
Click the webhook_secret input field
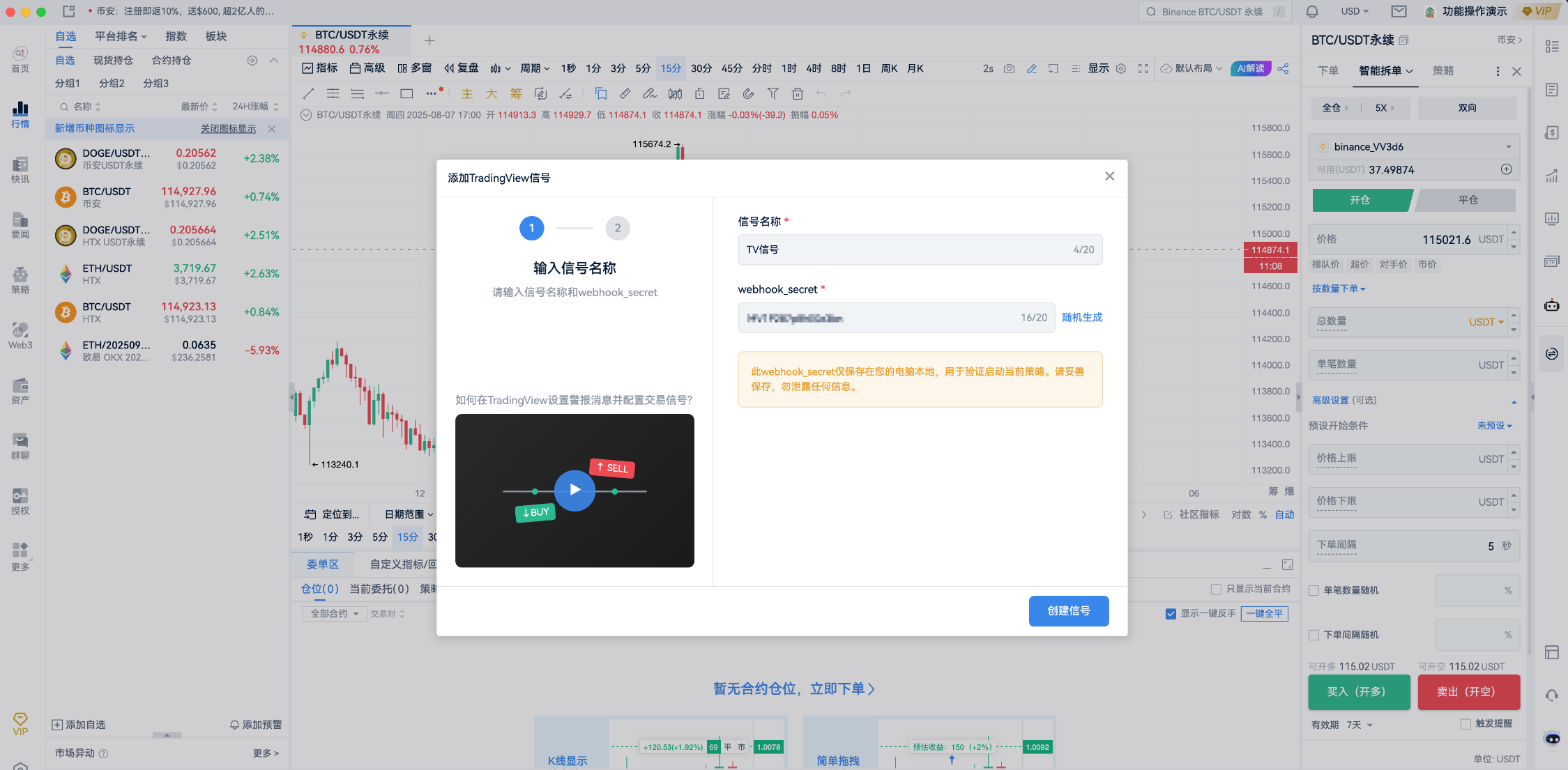(x=896, y=318)
